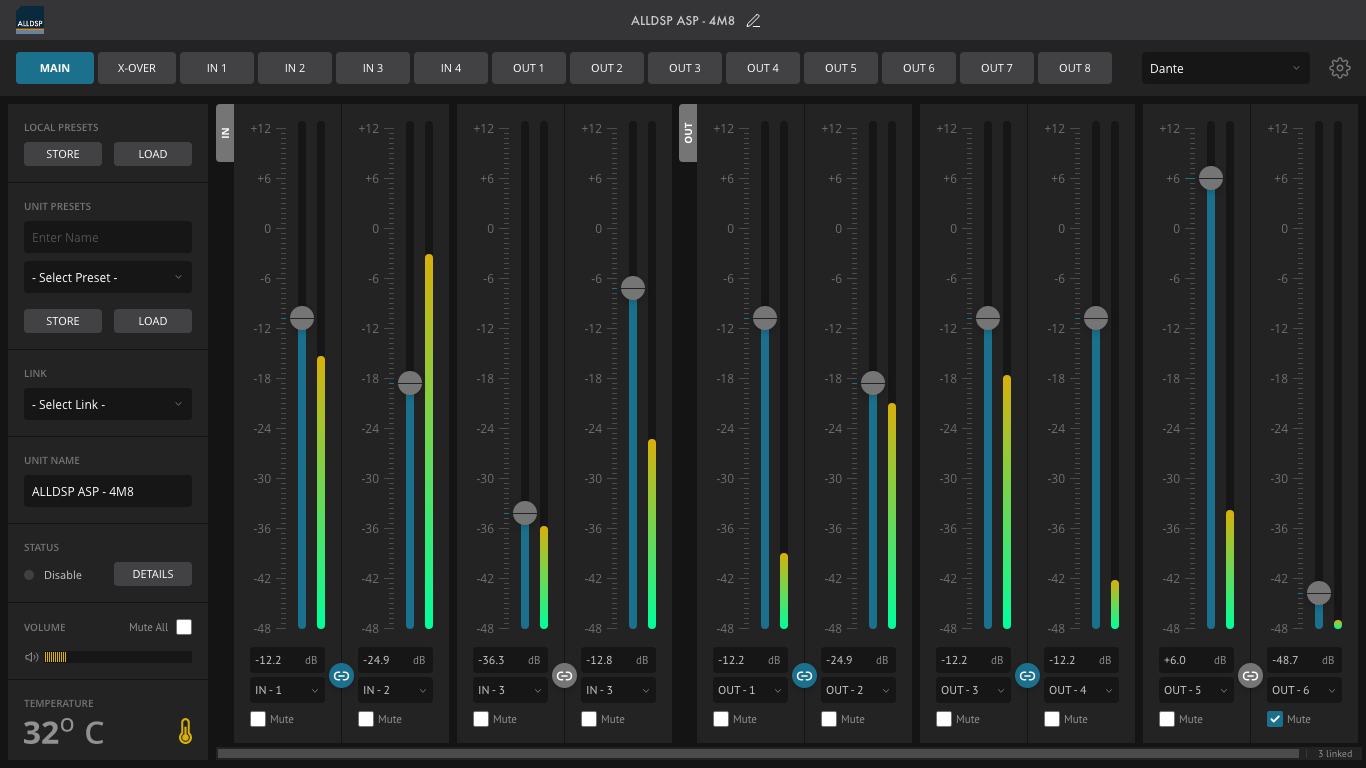Viewport: 1366px width, 768px height.
Task: Unmute the OUT-6 channel checkbox
Action: pos(1275,719)
